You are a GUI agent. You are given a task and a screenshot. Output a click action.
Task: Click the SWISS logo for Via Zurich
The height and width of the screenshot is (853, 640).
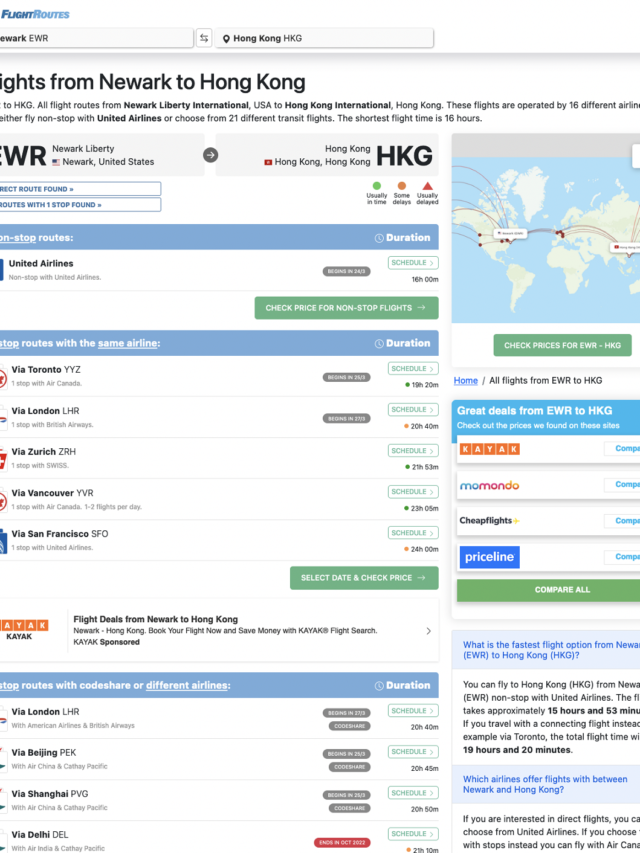[3, 459]
